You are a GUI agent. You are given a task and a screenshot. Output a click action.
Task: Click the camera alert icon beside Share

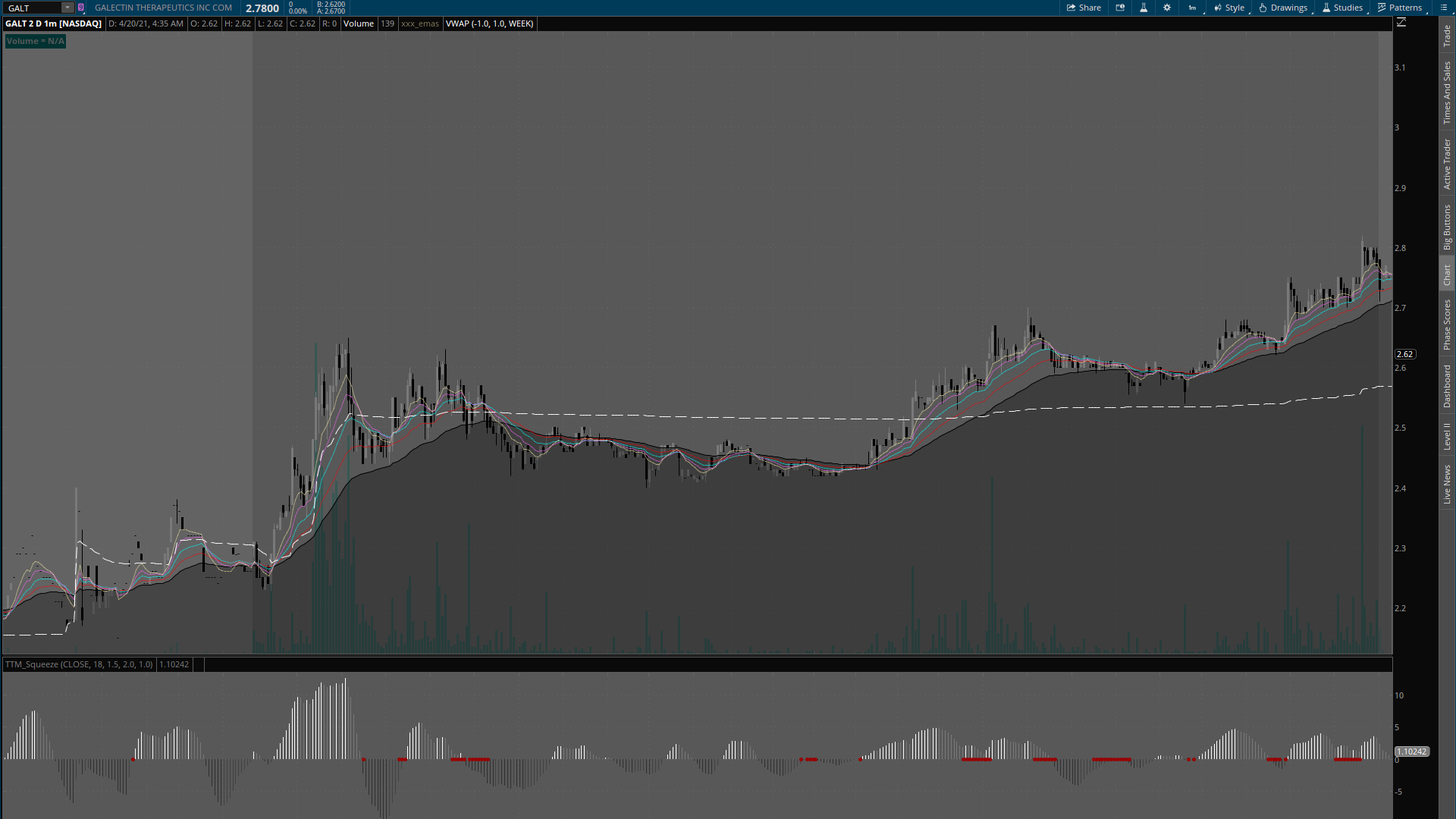click(x=1120, y=8)
